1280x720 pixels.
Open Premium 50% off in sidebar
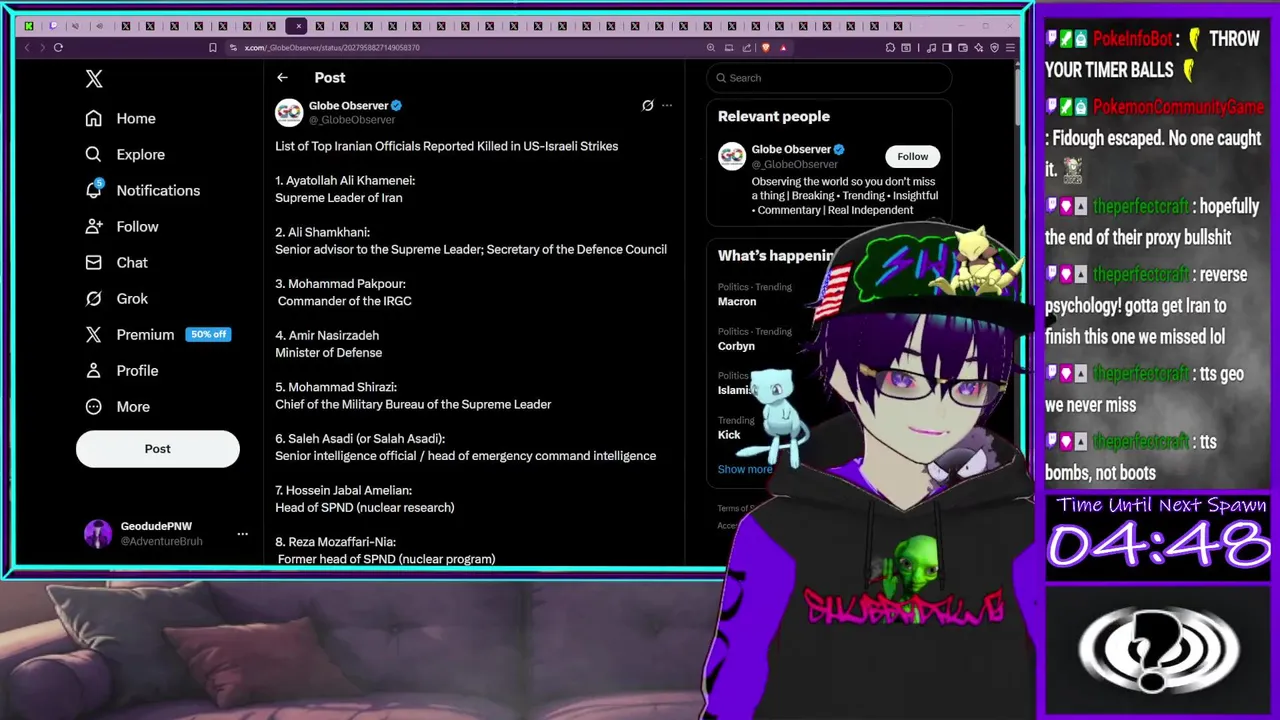158,334
